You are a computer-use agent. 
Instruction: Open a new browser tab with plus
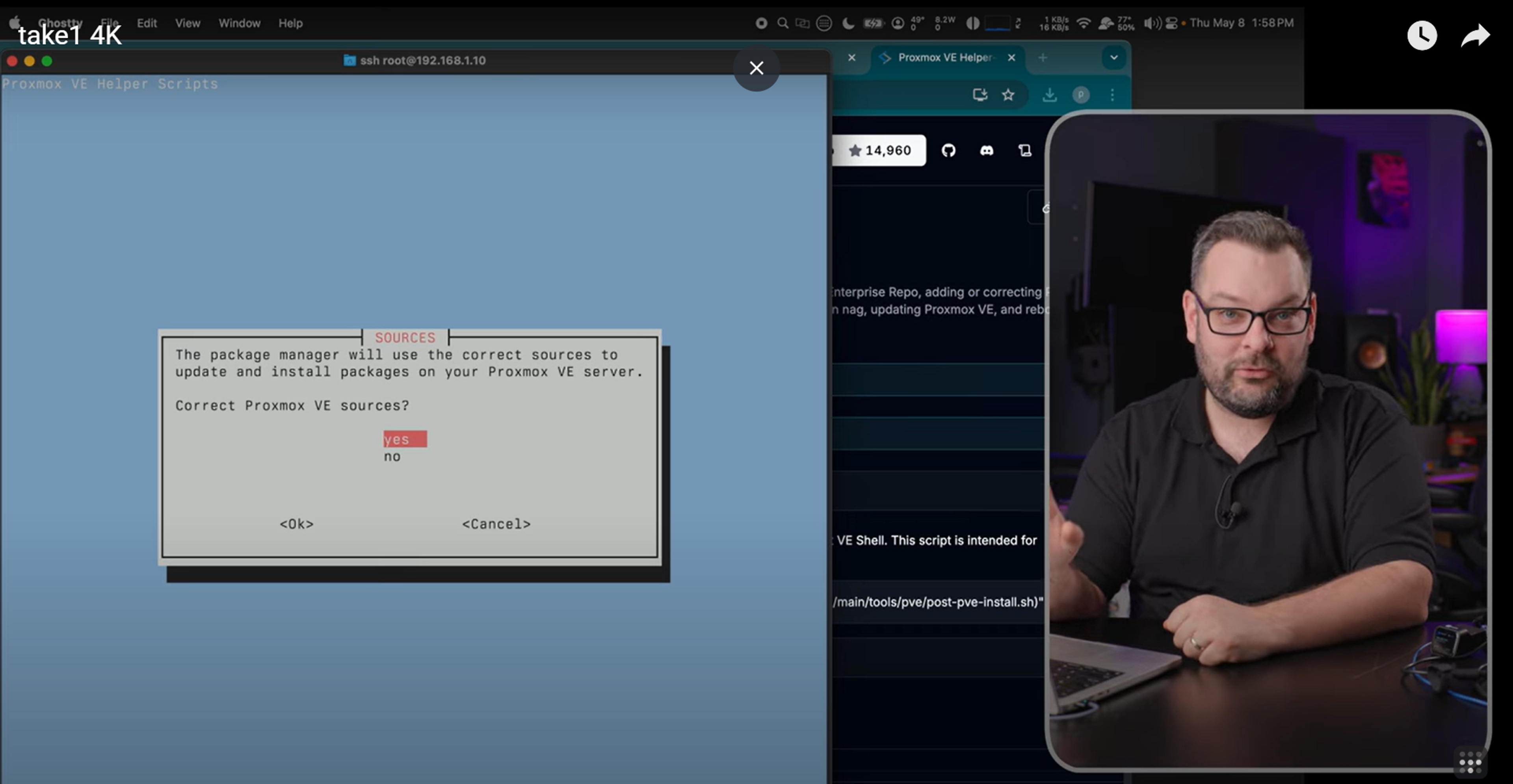[x=1043, y=58]
